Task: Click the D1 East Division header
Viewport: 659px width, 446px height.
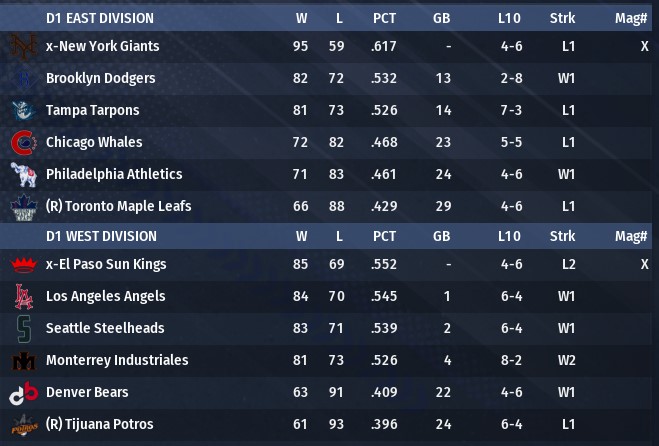Action: 100,18
